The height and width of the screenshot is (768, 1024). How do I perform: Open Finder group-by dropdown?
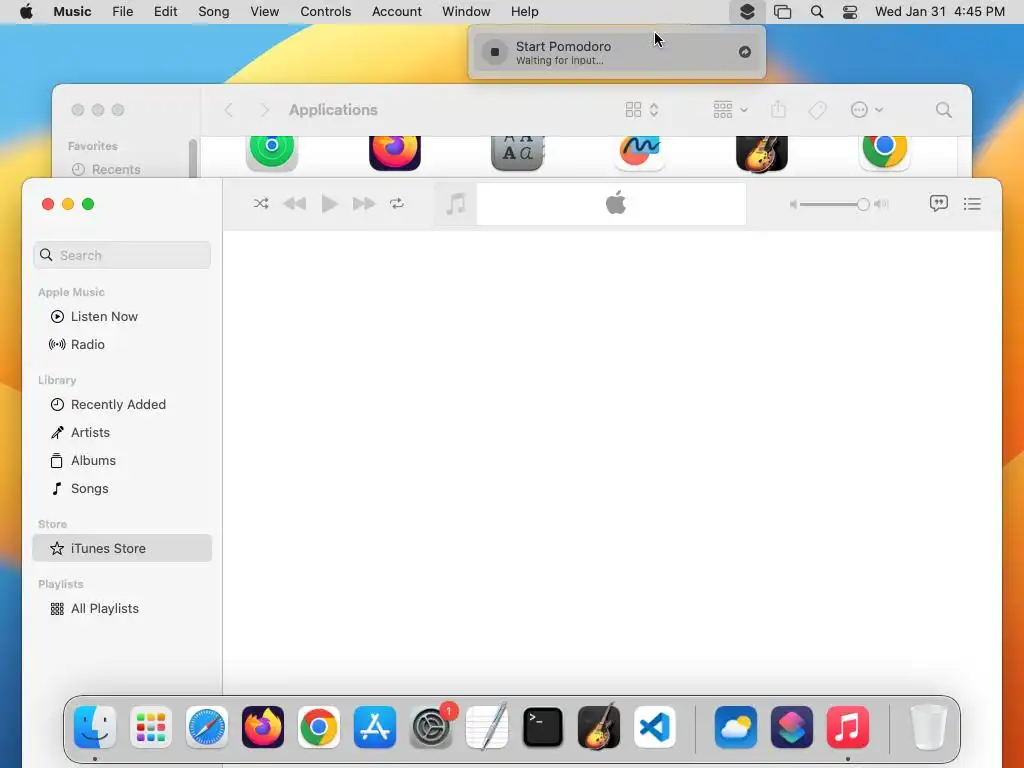click(x=730, y=110)
